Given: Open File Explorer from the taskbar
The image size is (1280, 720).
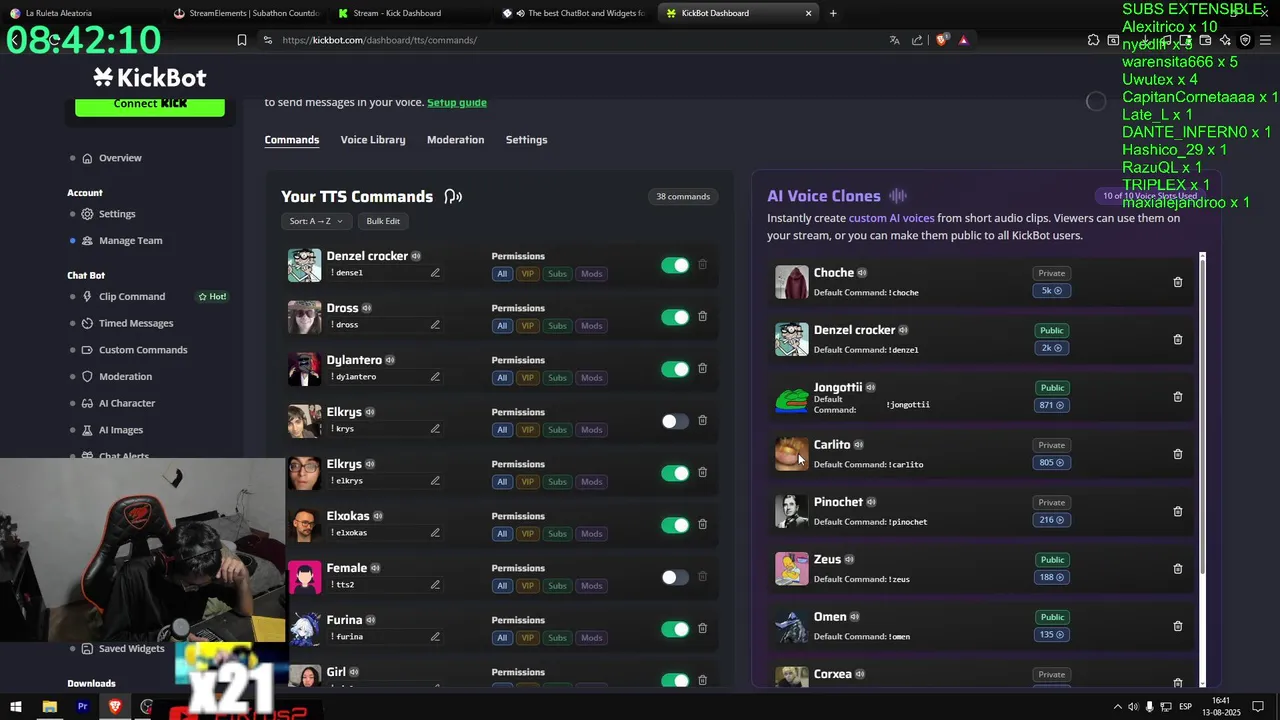Looking at the screenshot, I should (49, 707).
